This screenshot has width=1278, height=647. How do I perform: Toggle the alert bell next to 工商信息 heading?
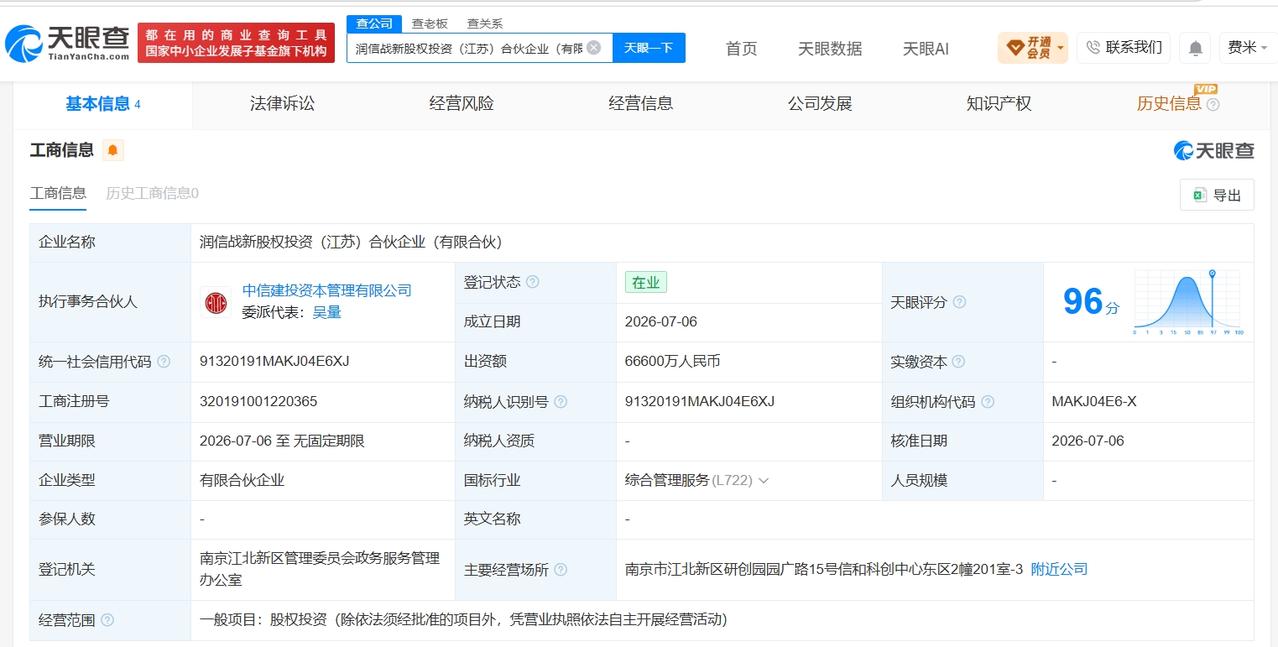[113, 150]
